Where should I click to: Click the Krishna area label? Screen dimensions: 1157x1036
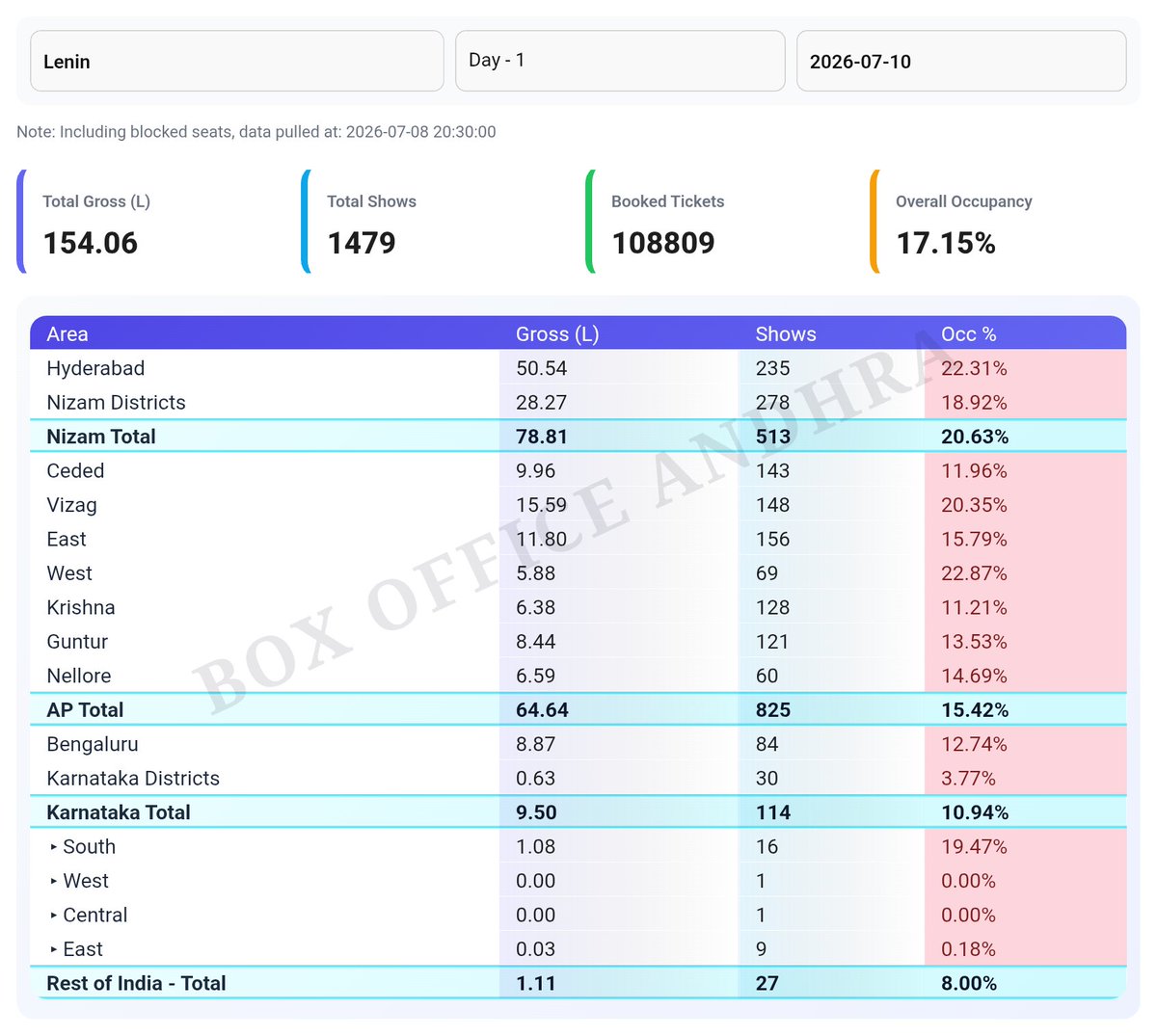point(81,608)
